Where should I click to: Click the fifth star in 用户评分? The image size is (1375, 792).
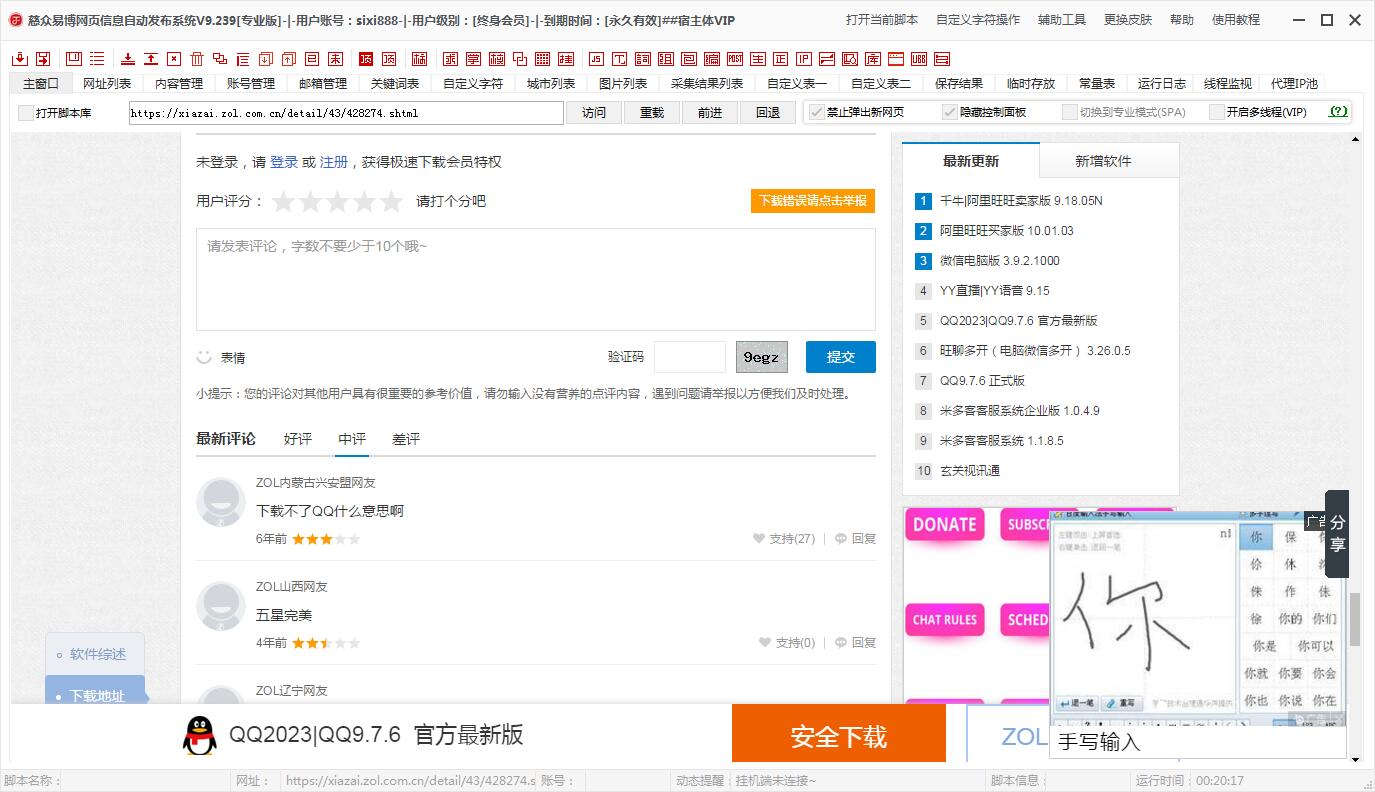click(x=391, y=202)
